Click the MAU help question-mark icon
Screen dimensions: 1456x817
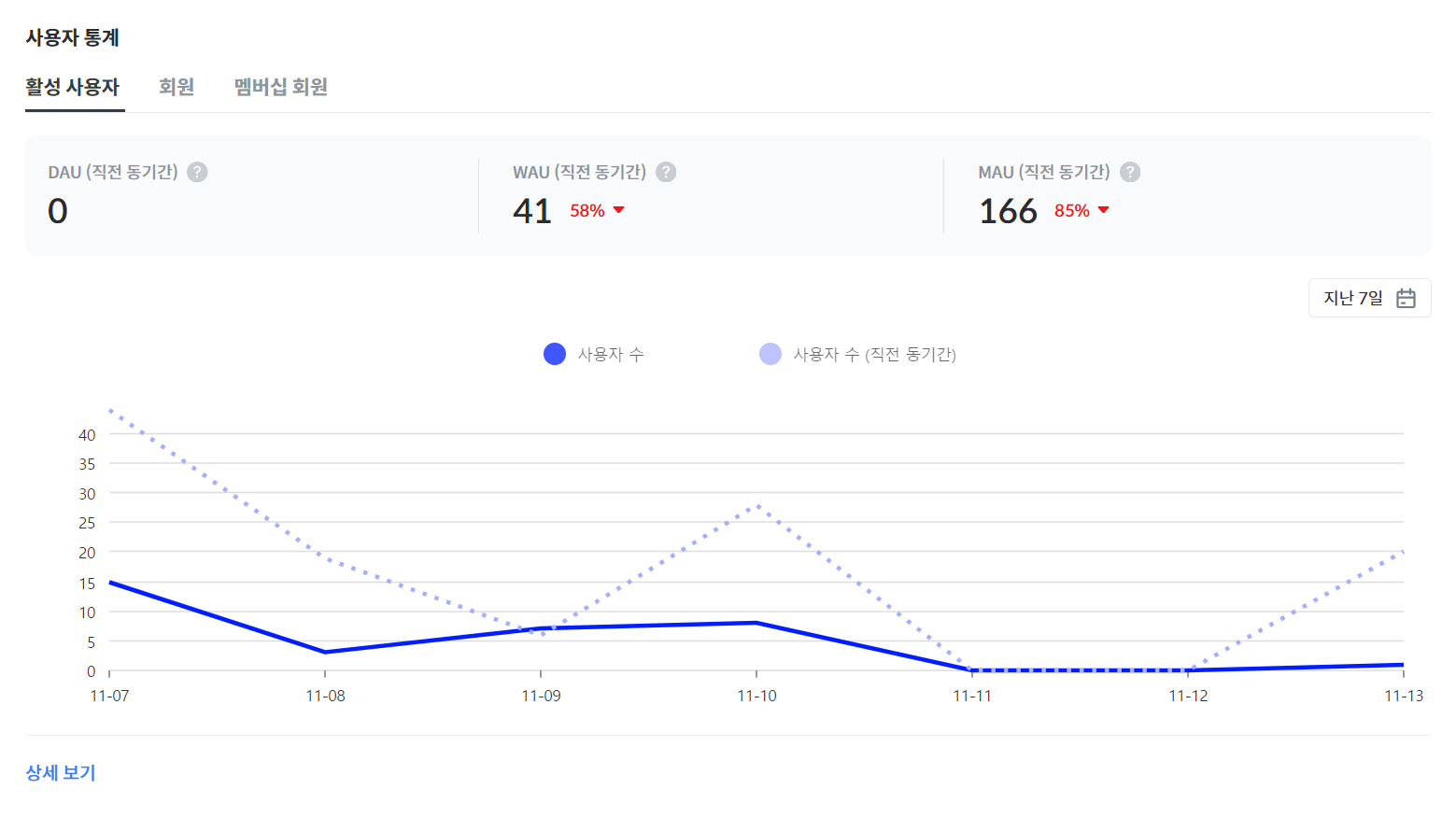(x=1130, y=172)
